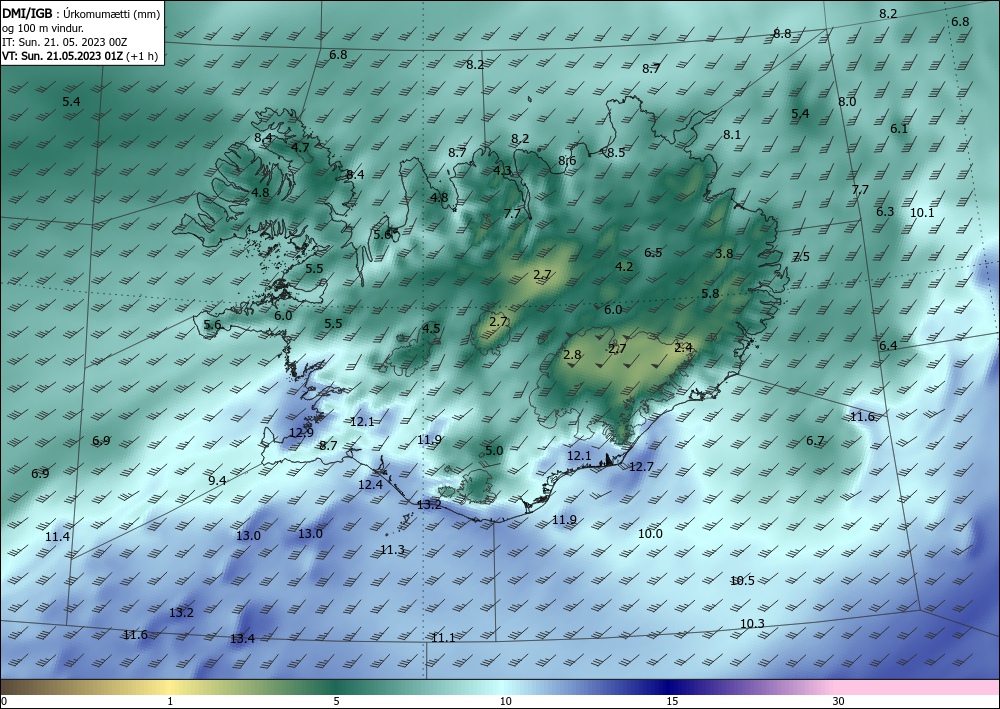Screen dimensions: 1000x709
Task: Click the 'IT: Sun. 21. 05. 2023 00Z' line
Action: pyautogui.click(x=65, y=42)
